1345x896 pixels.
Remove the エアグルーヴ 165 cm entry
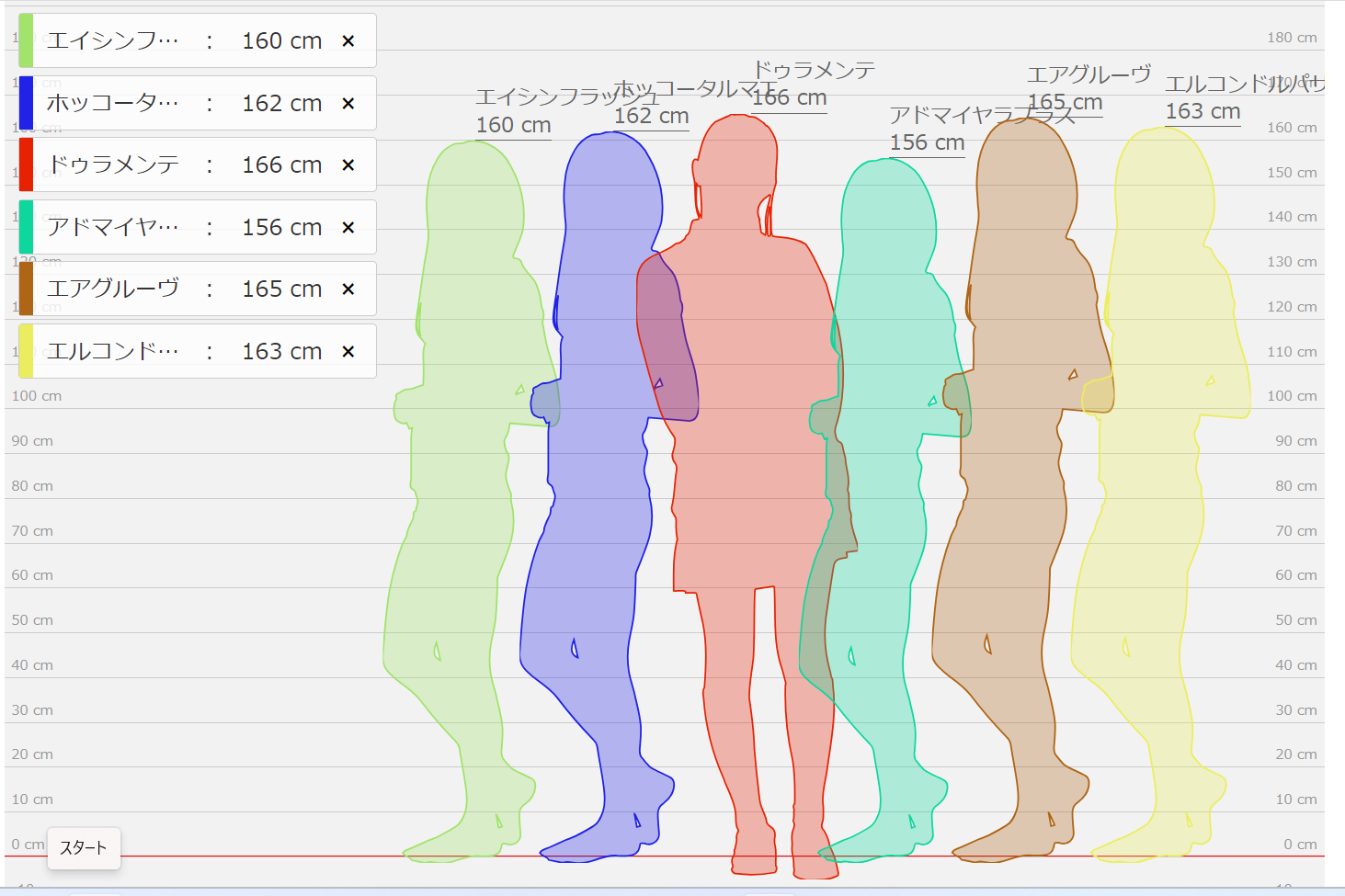(x=348, y=289)
